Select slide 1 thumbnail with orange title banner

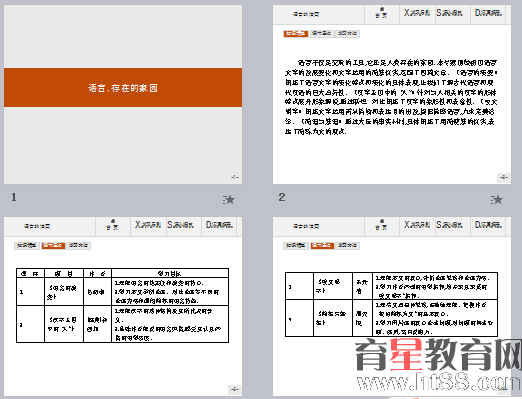pos(123,95)
